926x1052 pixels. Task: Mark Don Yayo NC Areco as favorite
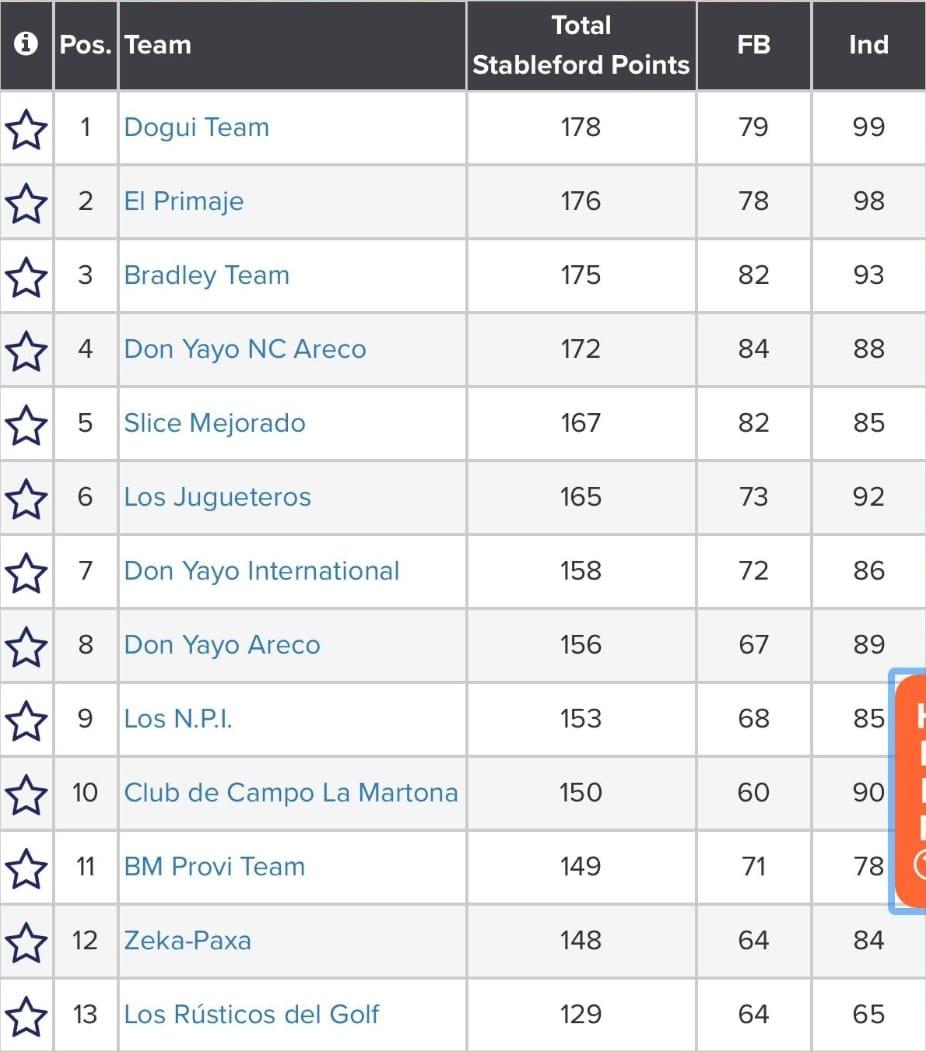click(26, 351)
